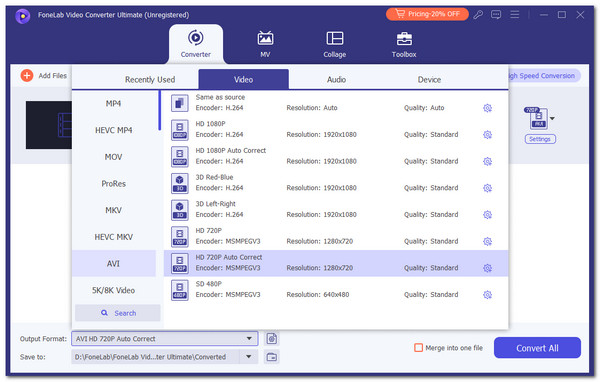Click the Pricing-20% OFF button

[427, 14]
